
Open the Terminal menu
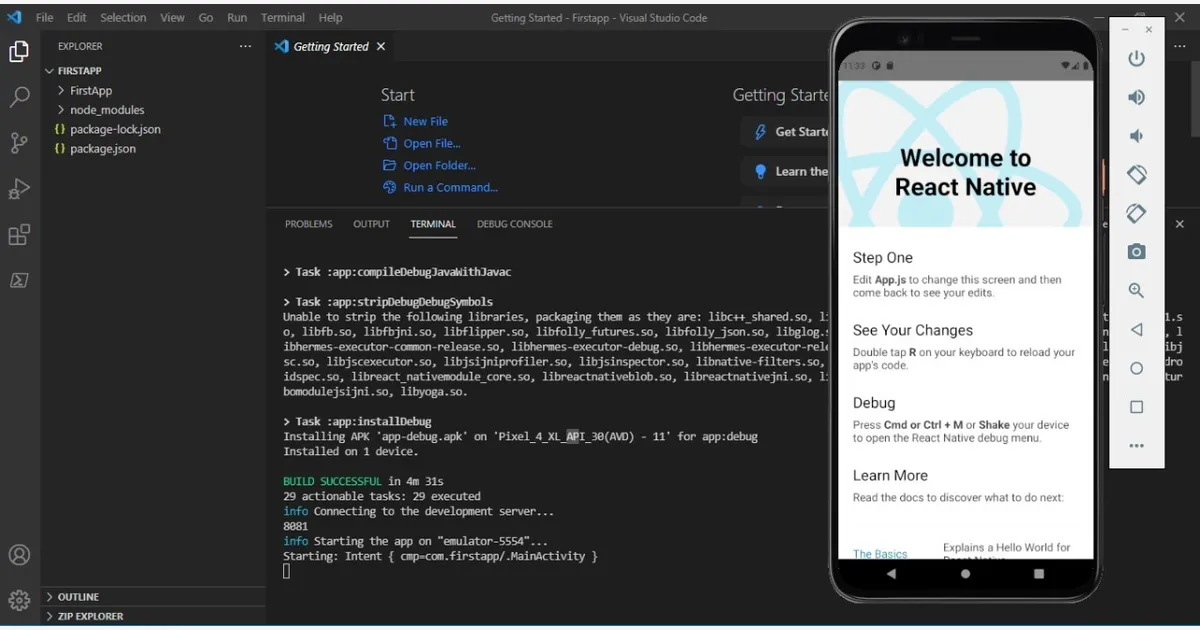(283, 18)
